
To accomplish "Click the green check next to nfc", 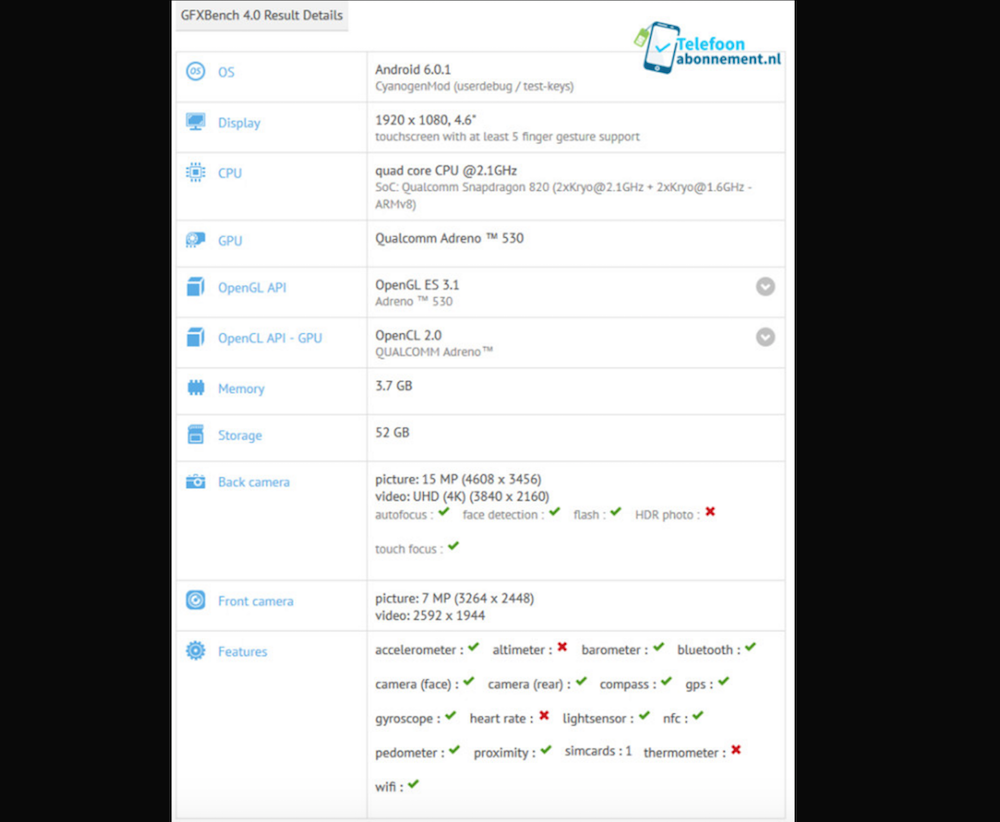I will [698, 716].
